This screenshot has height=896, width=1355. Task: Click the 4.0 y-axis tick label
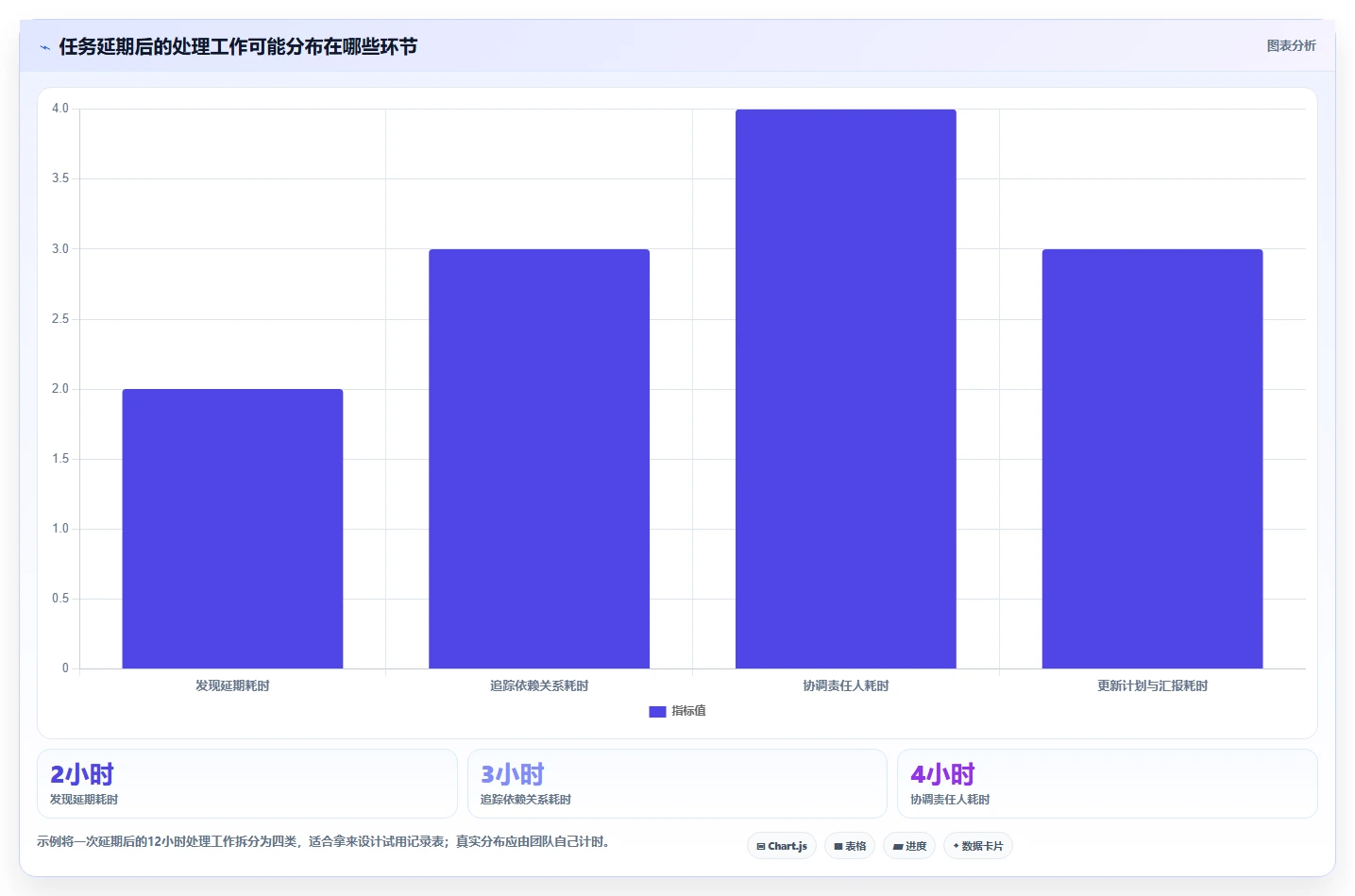point(60,109)
